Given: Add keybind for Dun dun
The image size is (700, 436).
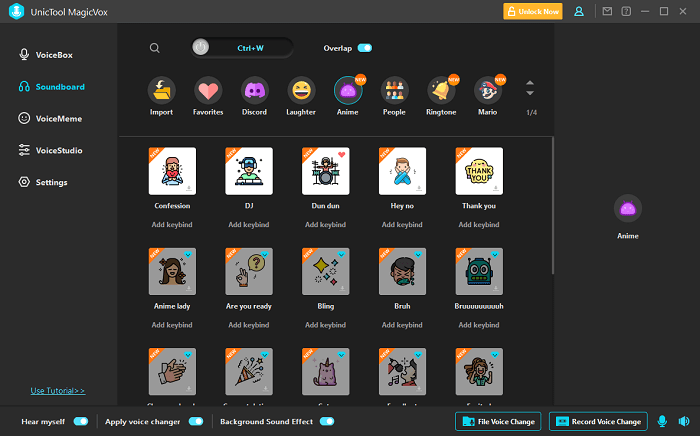Looking at the screenshot, I should 325,224.
